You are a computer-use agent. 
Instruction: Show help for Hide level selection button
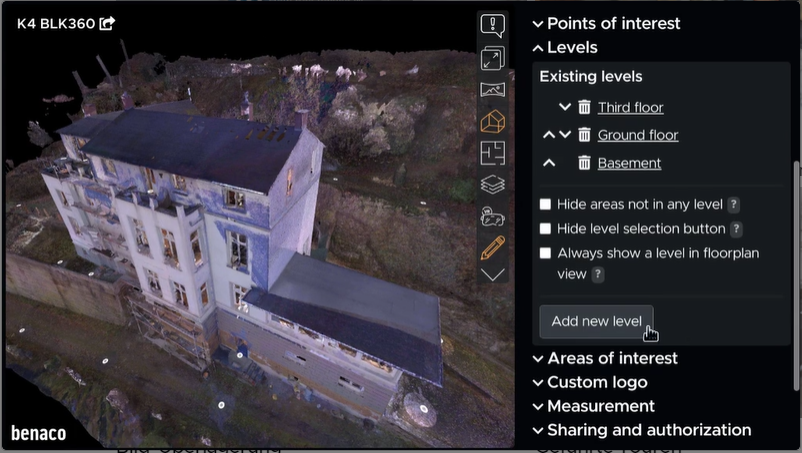point(736,229)
